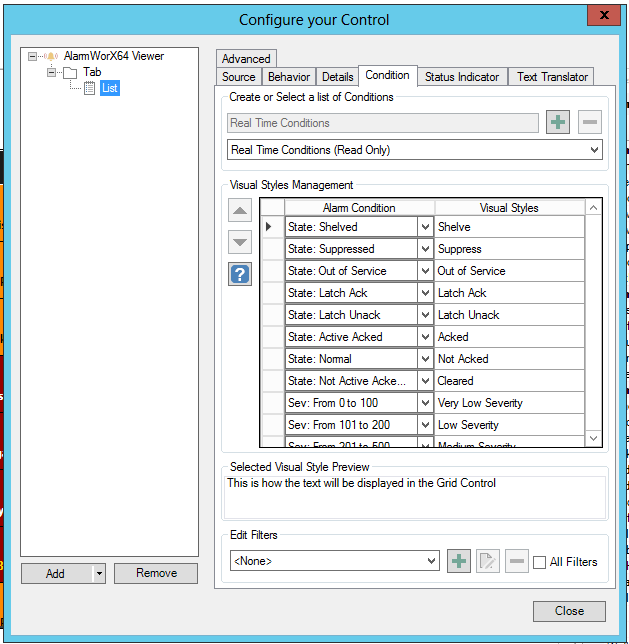Image resolution: width=629 pixels, height=644 pixels.
Task: Open the blue question mark help icon
Action: tap(240, 274)
